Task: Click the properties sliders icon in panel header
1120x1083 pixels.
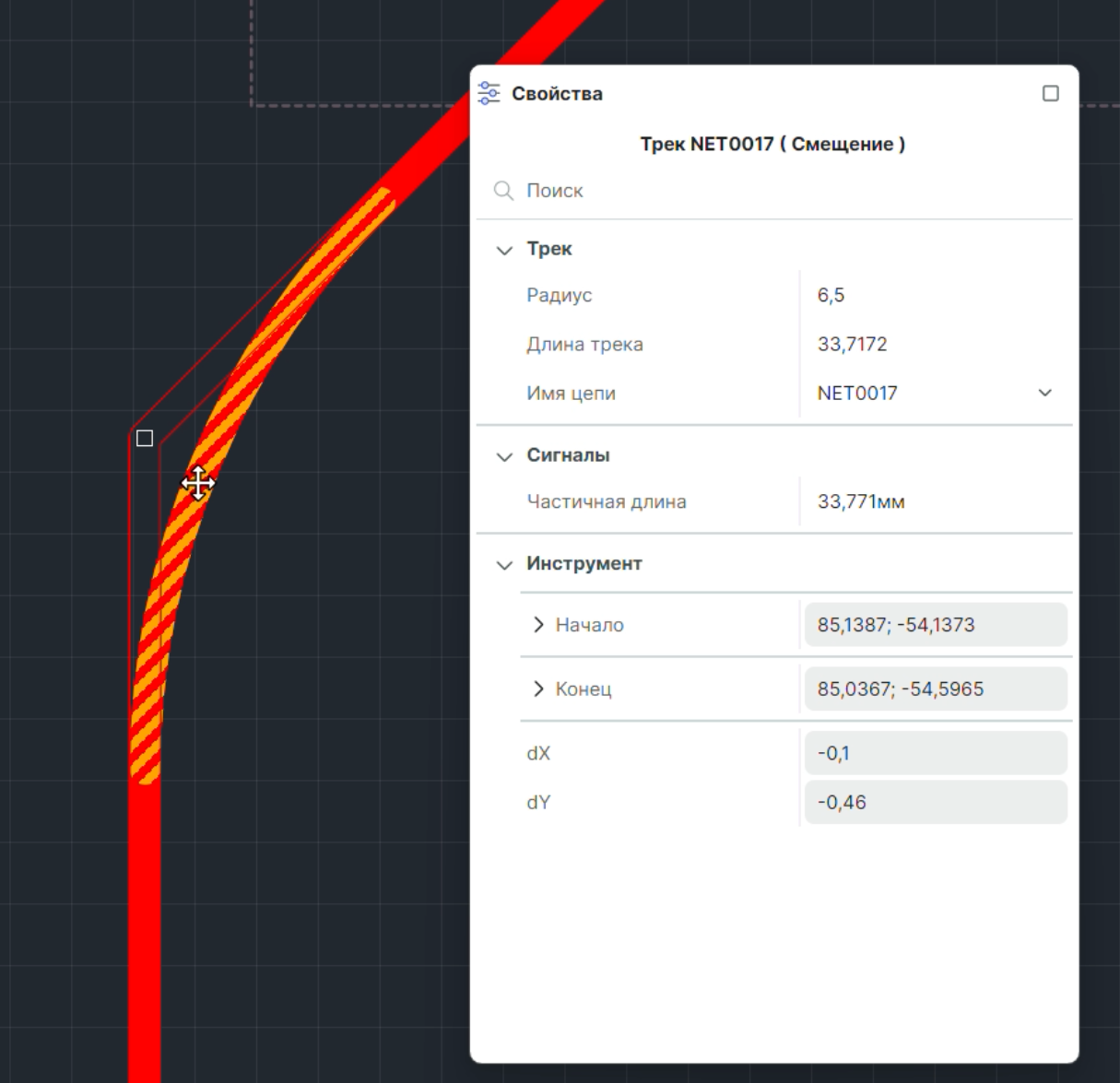Action: [489, 93]
